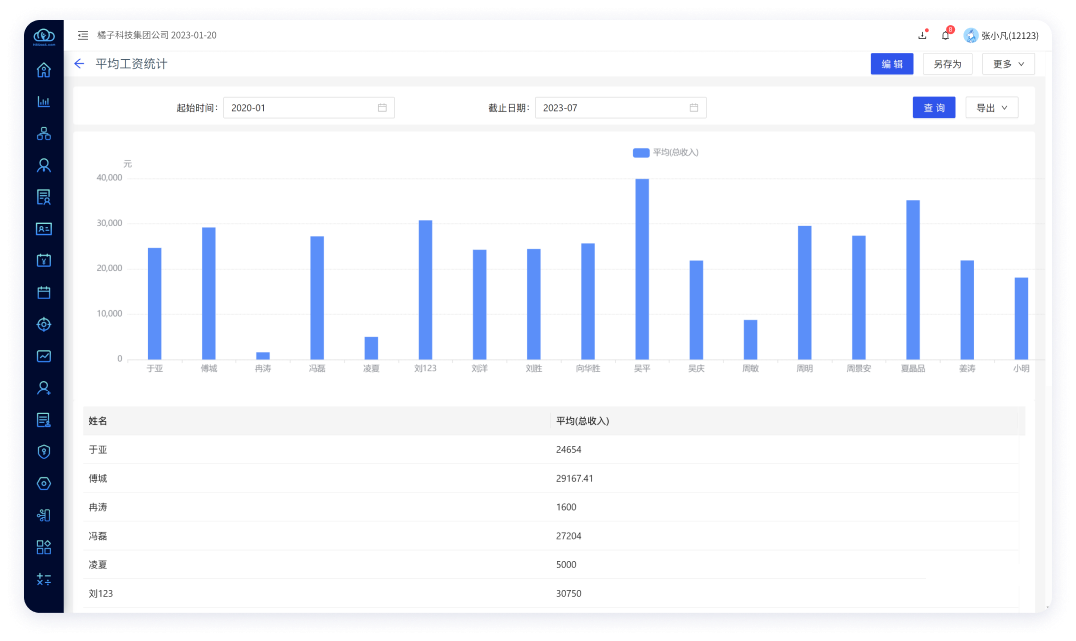The image size is (1076, 641).
Task: Open the organization structure sidebar icon
Action: pos(44,134)
